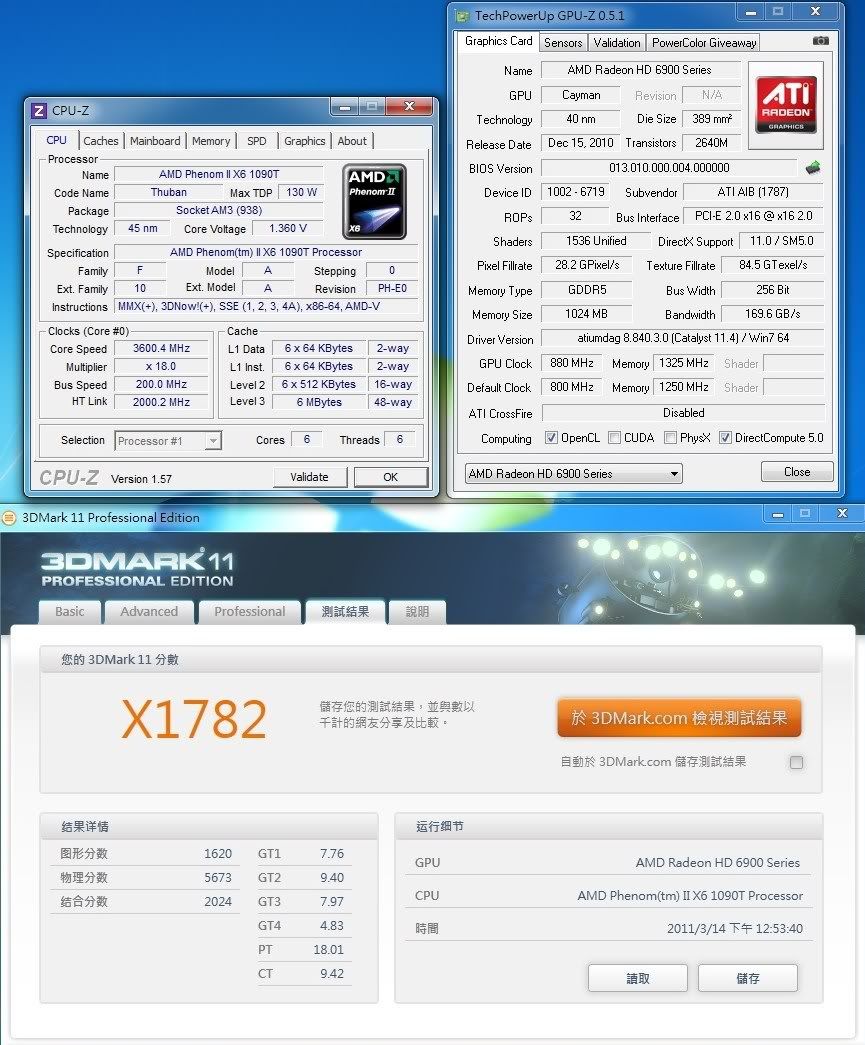Switch to the Advanced tab in 3DMark 11

click(x=149, y=612)
